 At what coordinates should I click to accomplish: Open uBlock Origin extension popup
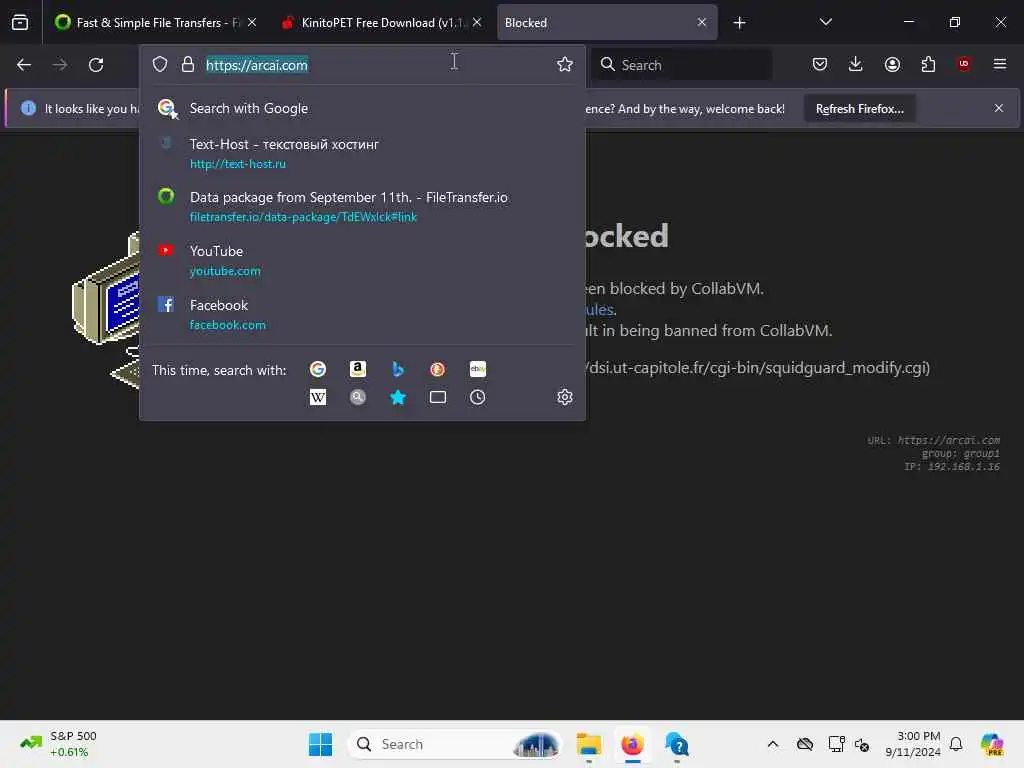964,64
